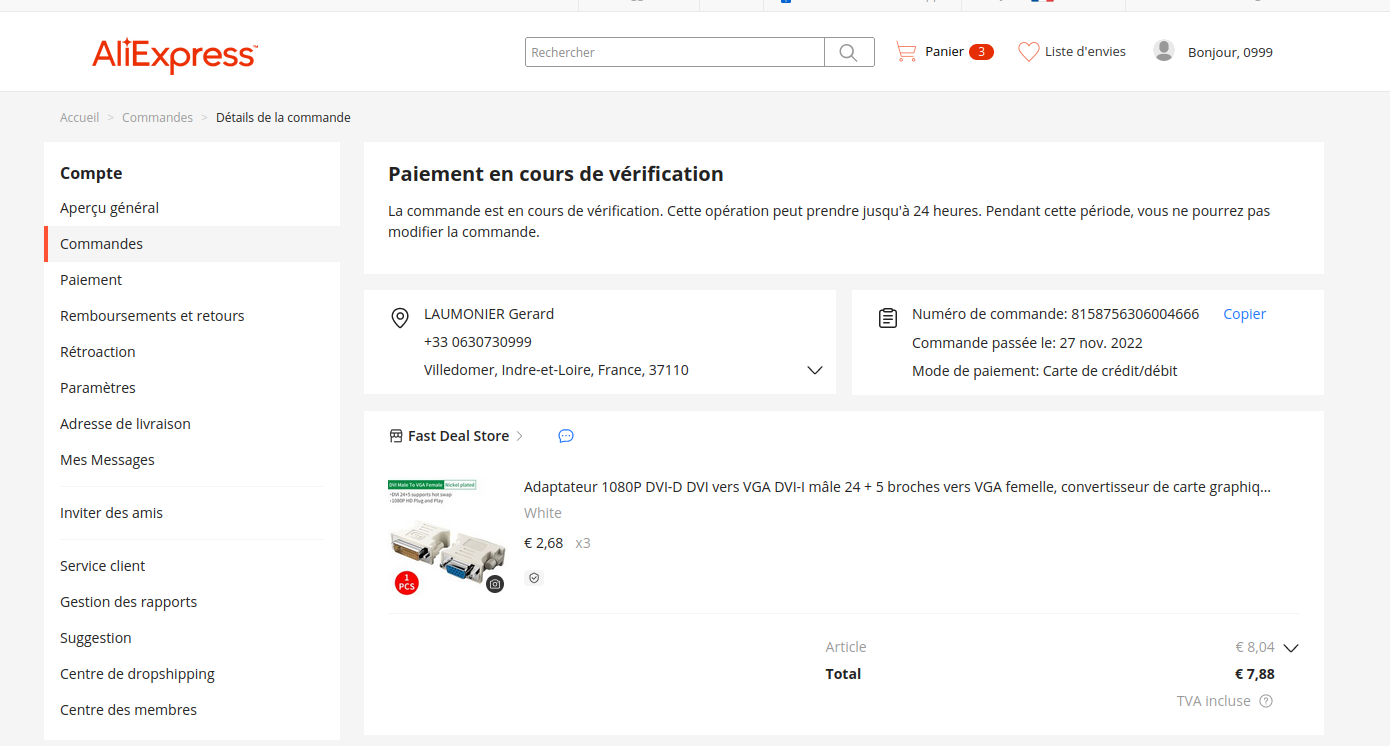This screenshot has width=1390, height=746.
Task: Click the Rechercher search field
Action: [x=675, y=53]
